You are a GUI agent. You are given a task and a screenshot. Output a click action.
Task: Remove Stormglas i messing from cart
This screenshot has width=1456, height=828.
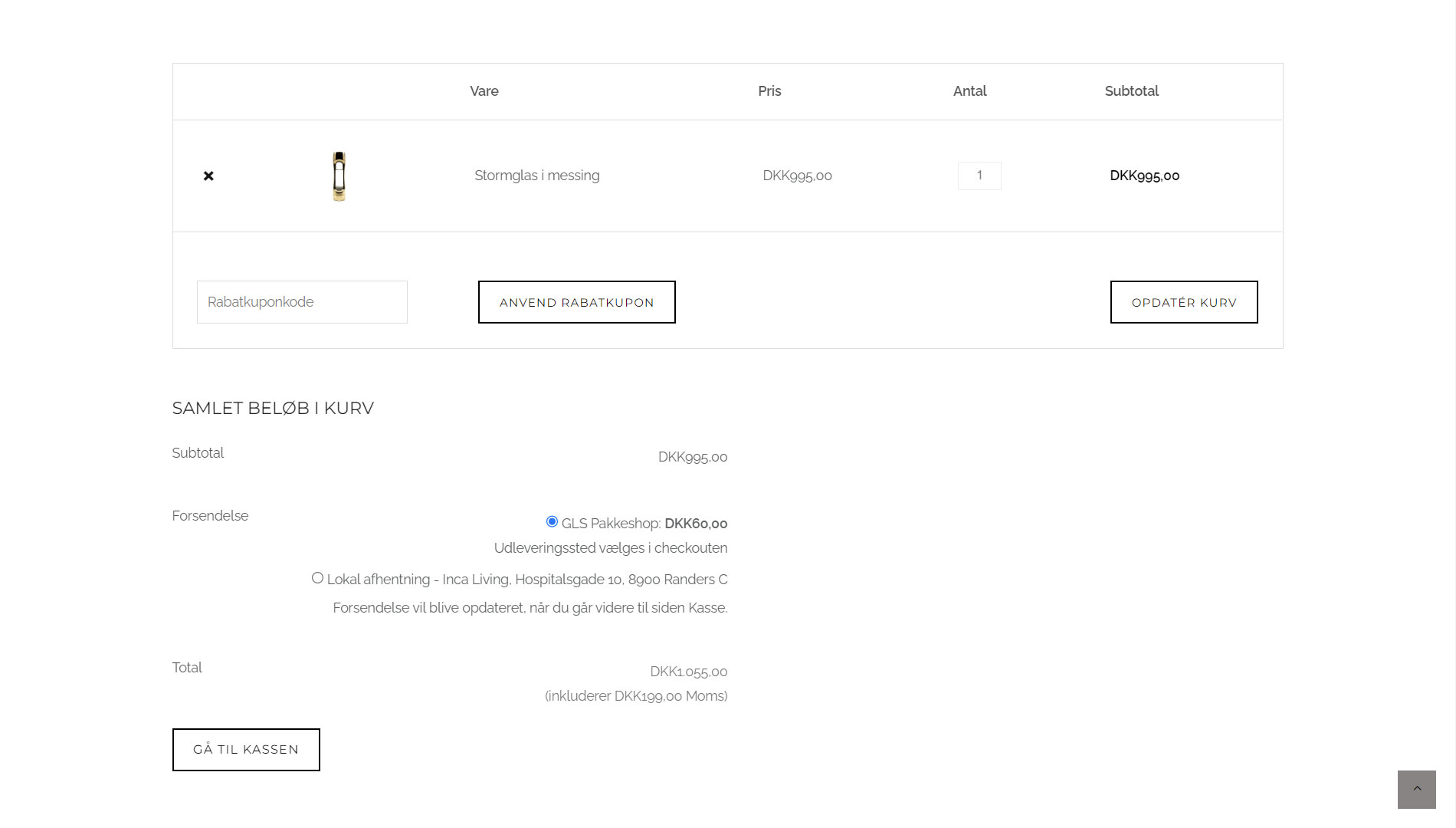[208, 176]
